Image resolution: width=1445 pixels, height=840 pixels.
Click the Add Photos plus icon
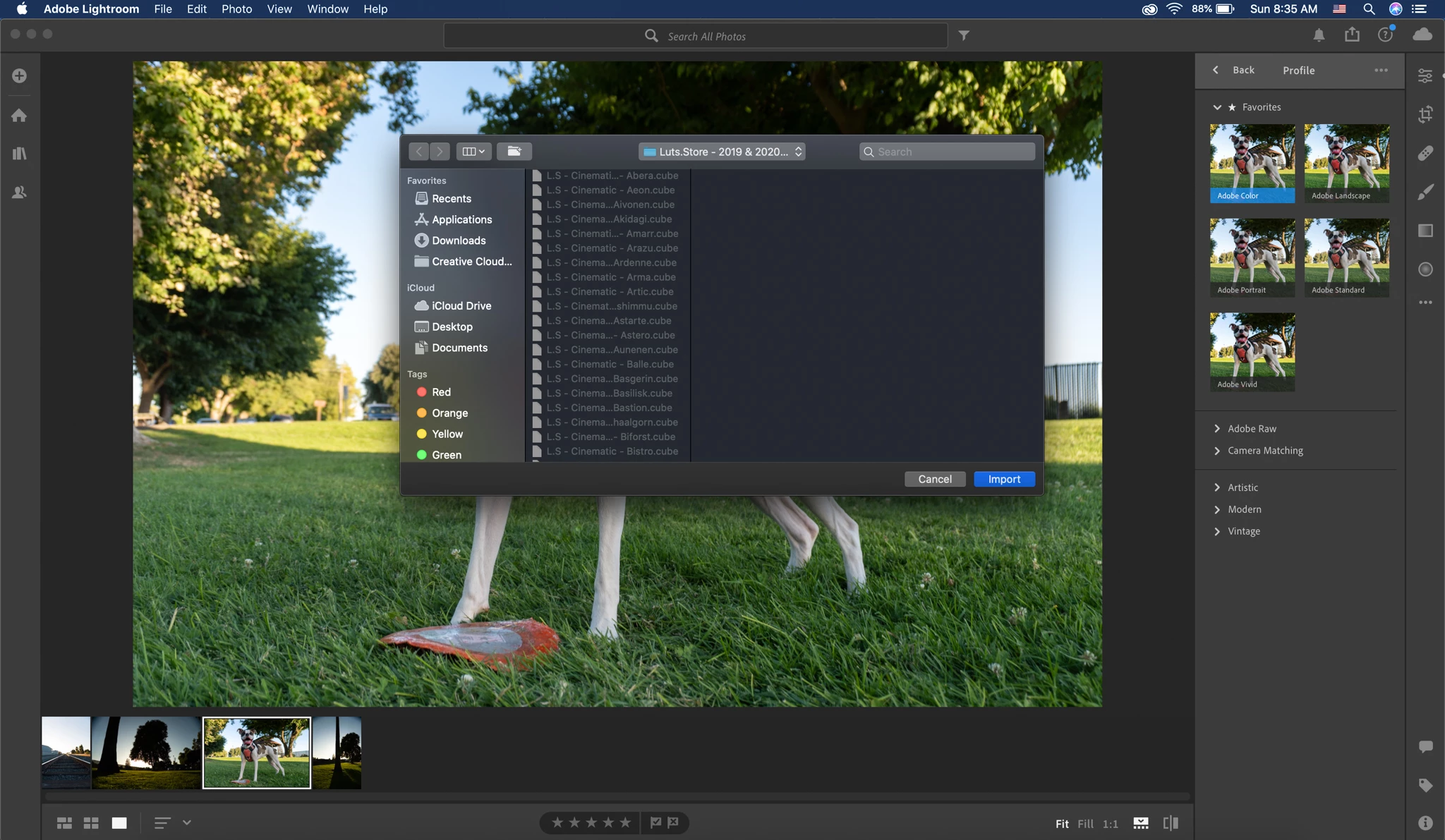coord(19,75)
